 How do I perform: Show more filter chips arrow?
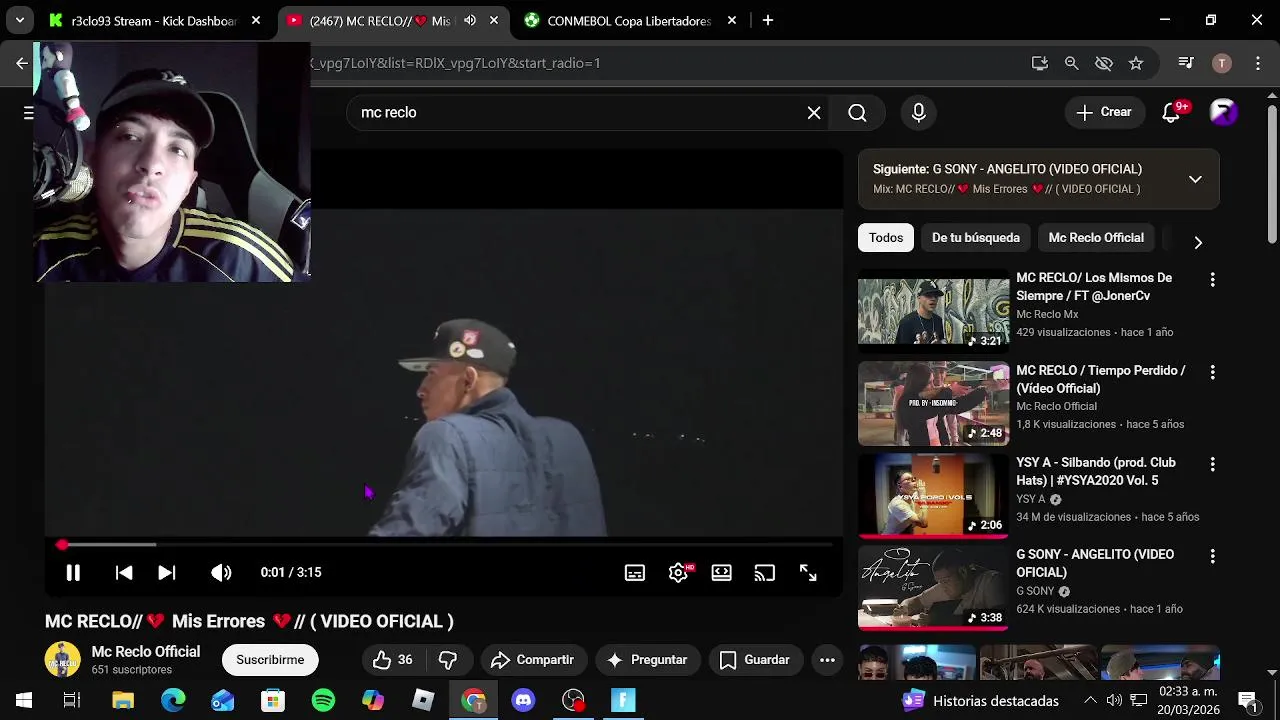[1198, 242]
